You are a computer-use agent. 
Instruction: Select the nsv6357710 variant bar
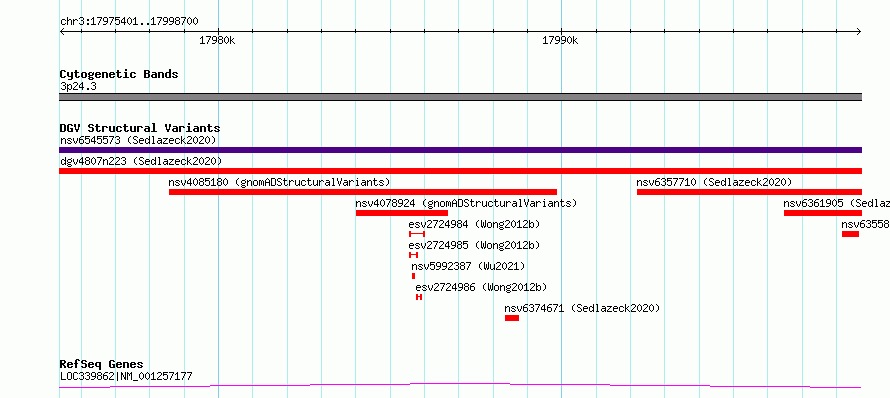pyautogui.click(x=749, y=192)
